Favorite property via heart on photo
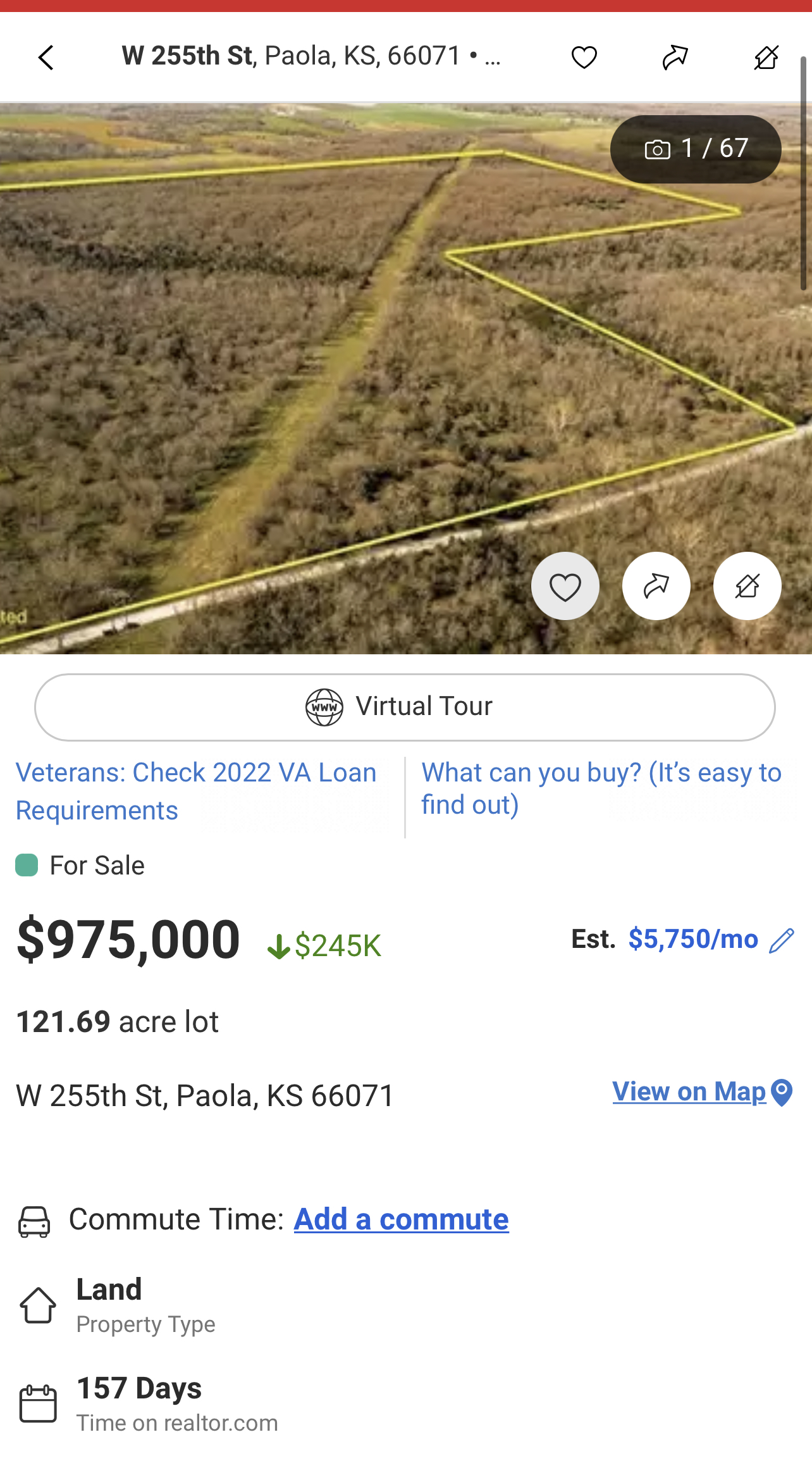The width and height of the screenshot is (812, 1475). (x=565, y=586)
